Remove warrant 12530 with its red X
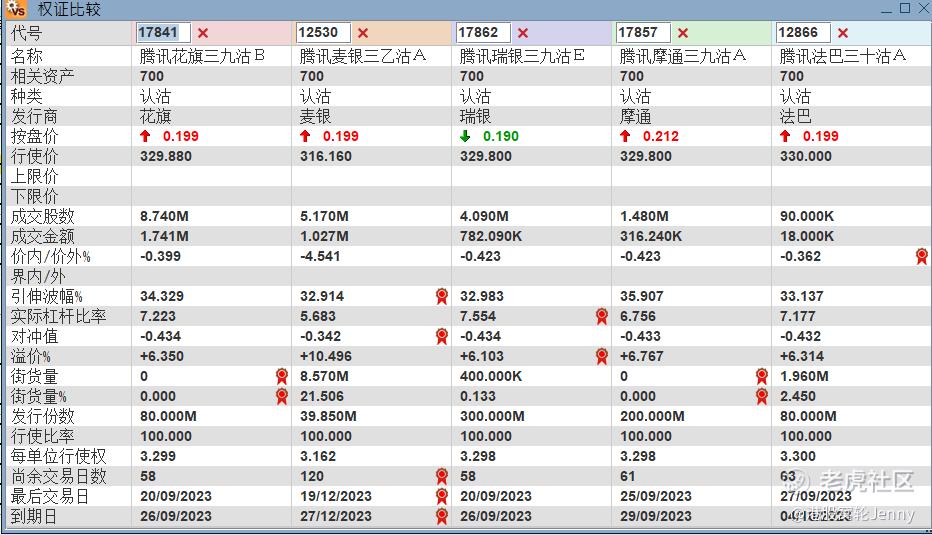 click(363, 33)
